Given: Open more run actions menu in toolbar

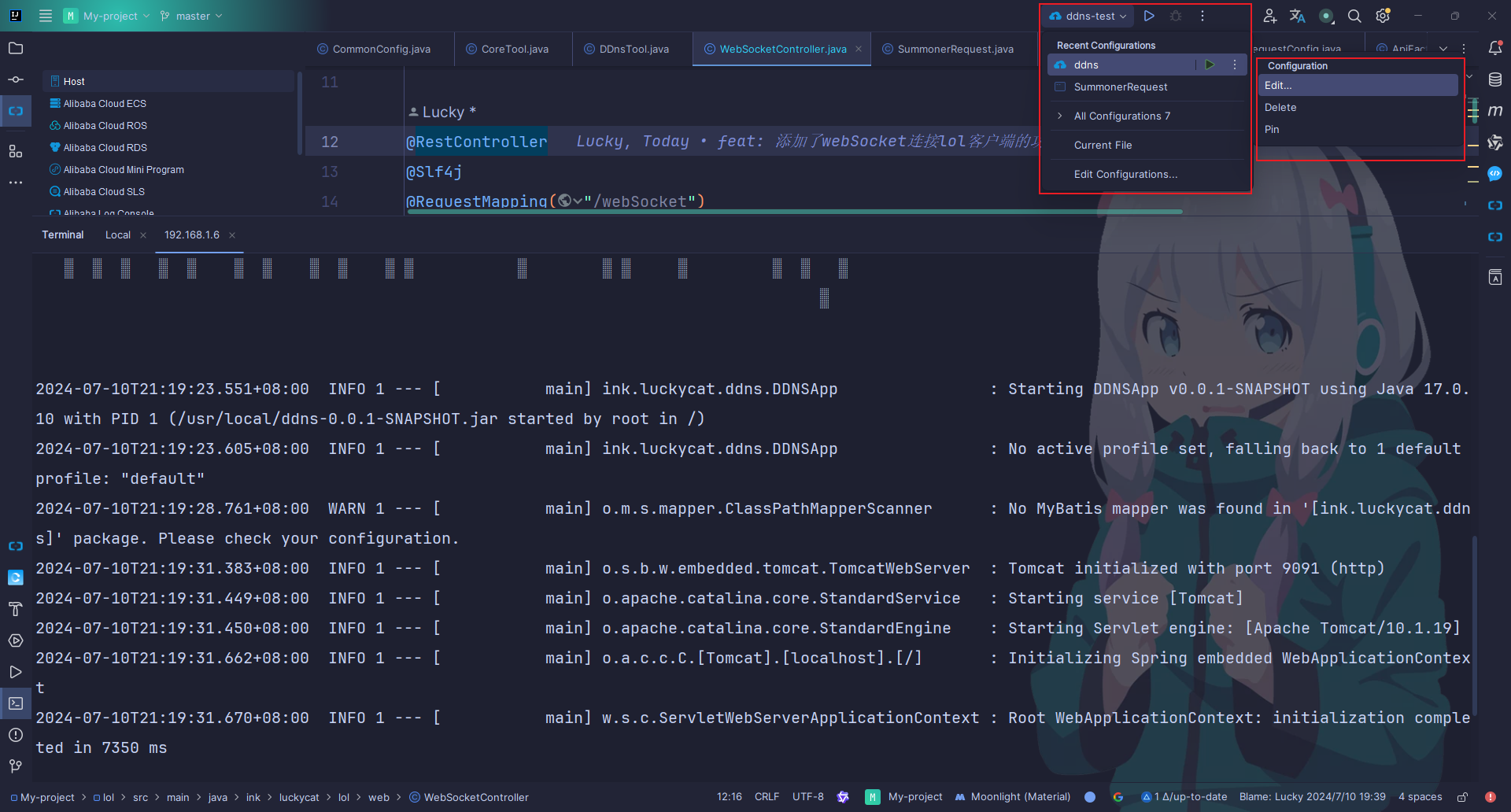Looking at the screenshot, I should (x=1203, y=16).
